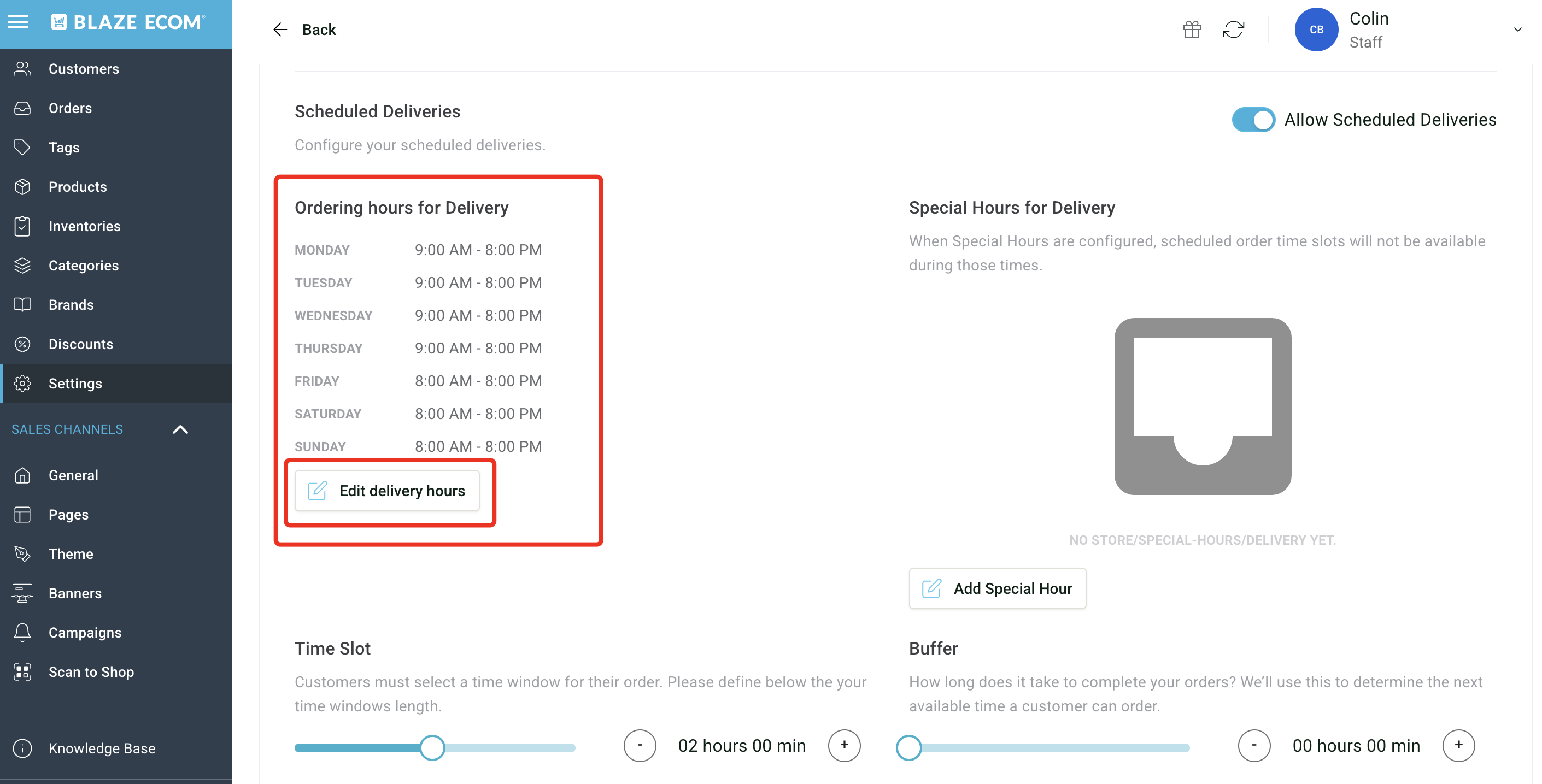Click the Discounts percent icon
The image size is (1542, 784).
pos(22,344)
